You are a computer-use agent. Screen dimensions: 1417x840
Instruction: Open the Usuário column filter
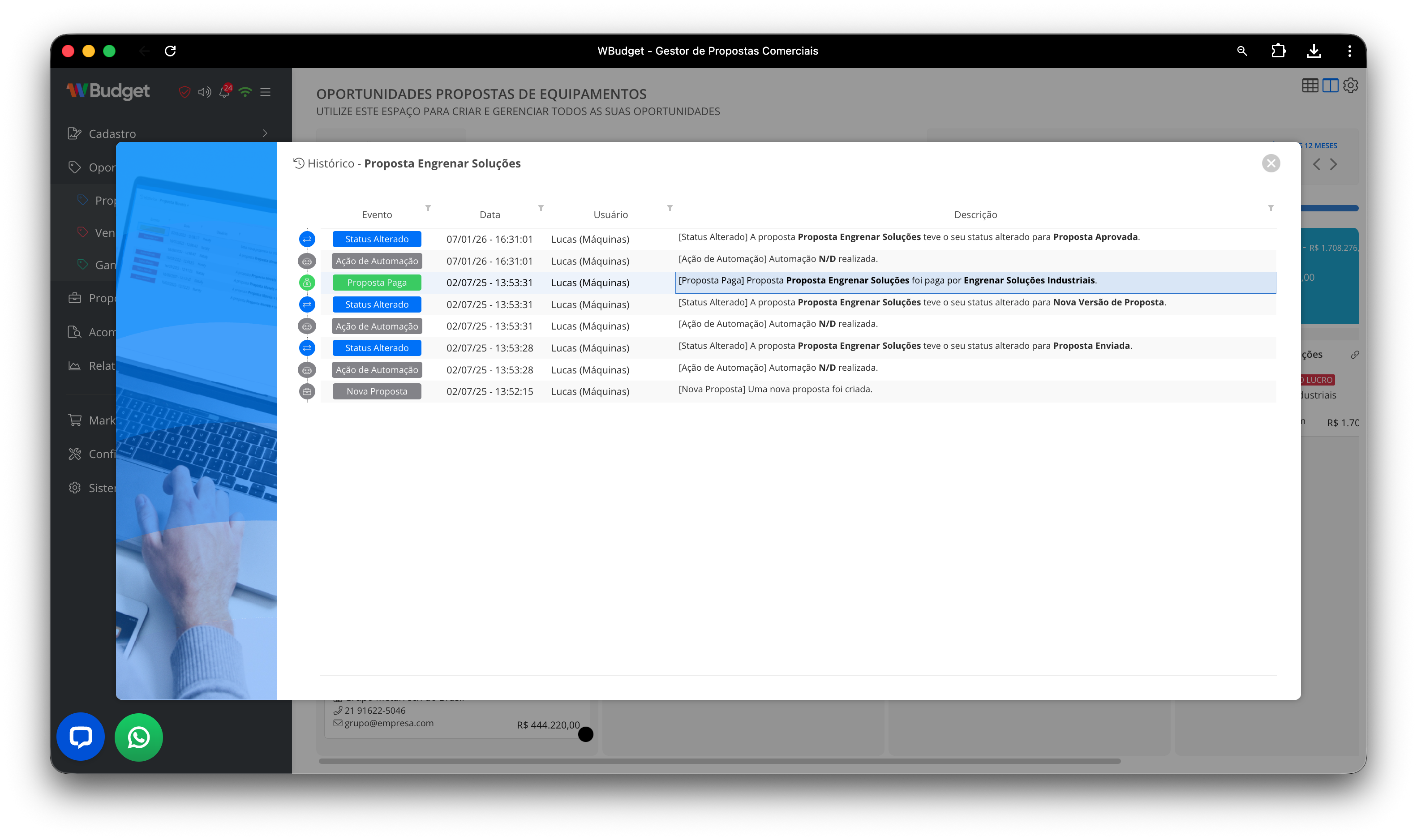(x=670, y=208)
